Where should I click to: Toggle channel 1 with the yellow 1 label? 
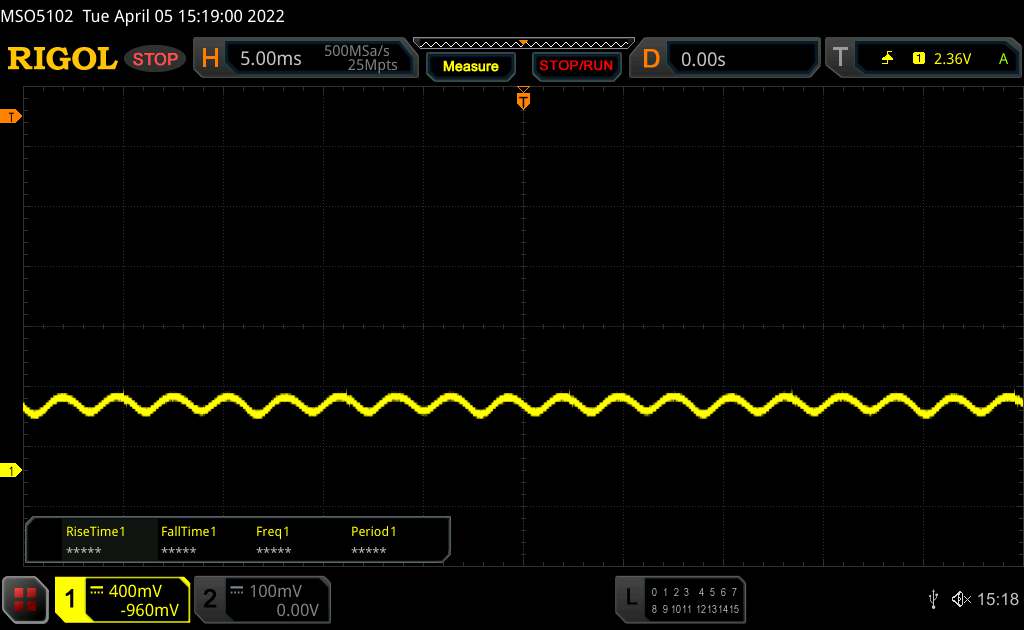pos(70,599)
